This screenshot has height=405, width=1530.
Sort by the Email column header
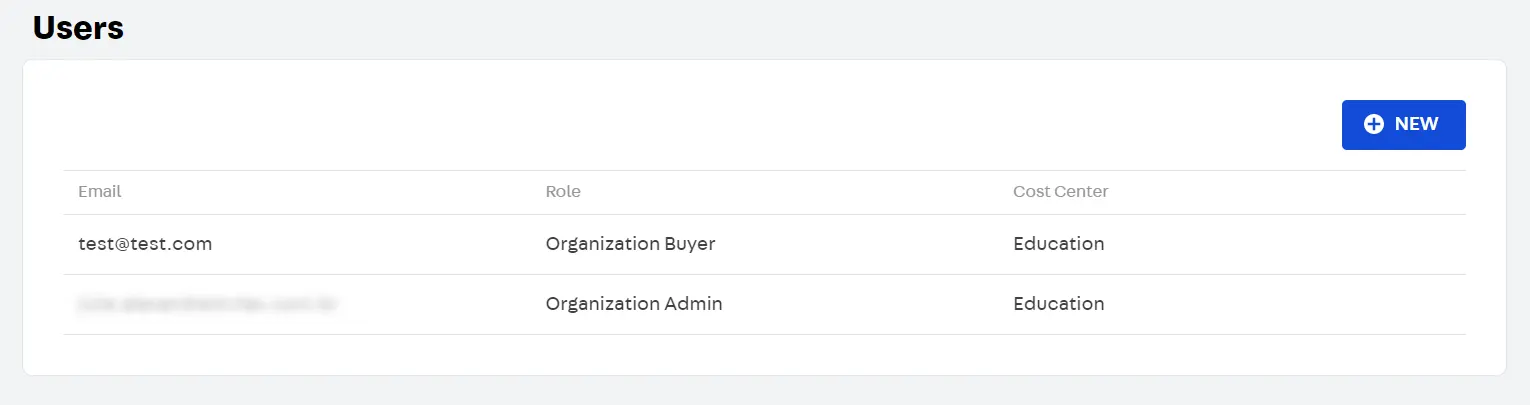coord(100,191)
